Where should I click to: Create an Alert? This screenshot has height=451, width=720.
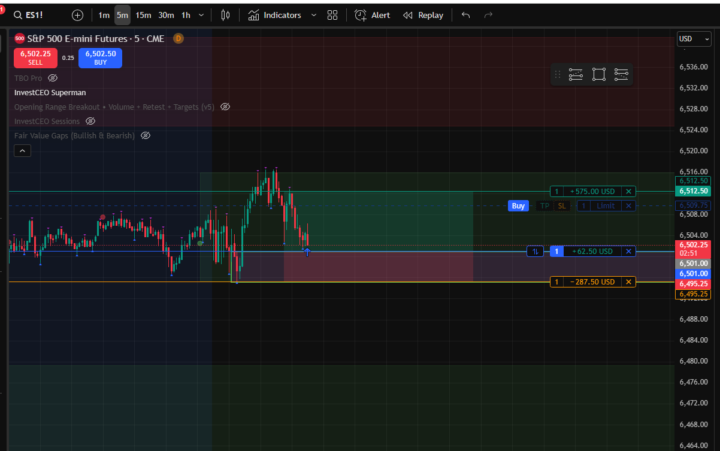click(372, 15)
